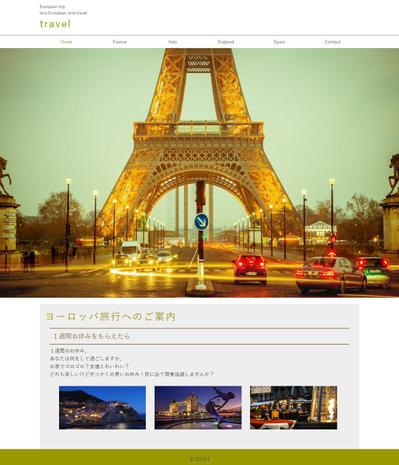The height and width of the screenshot is (465, 399).
Task: Click the subheading １週間お休みをもらえたら
Action: point(91,336)
